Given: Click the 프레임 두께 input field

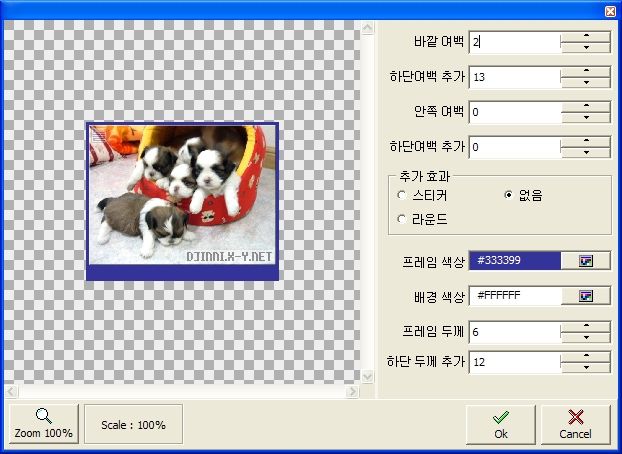Looking at the screenshot, I should coord(515,332).
